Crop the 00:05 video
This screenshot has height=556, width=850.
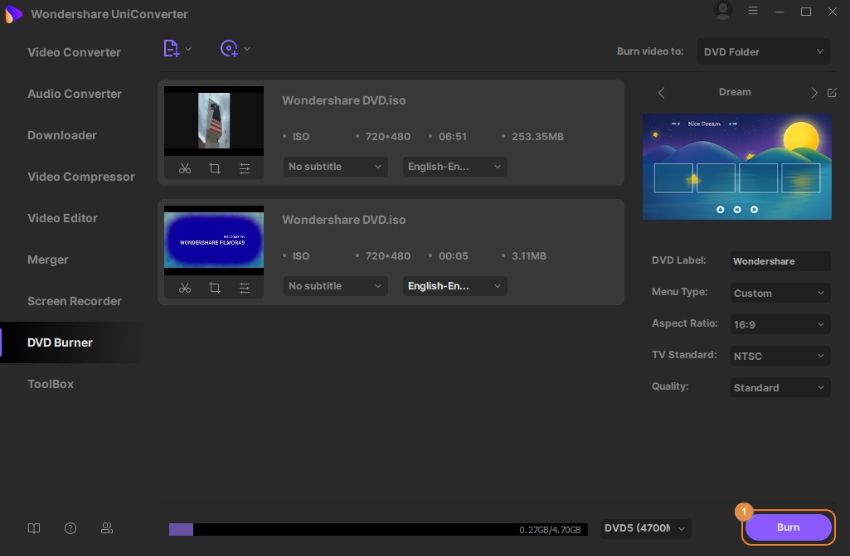click(215, 288)
